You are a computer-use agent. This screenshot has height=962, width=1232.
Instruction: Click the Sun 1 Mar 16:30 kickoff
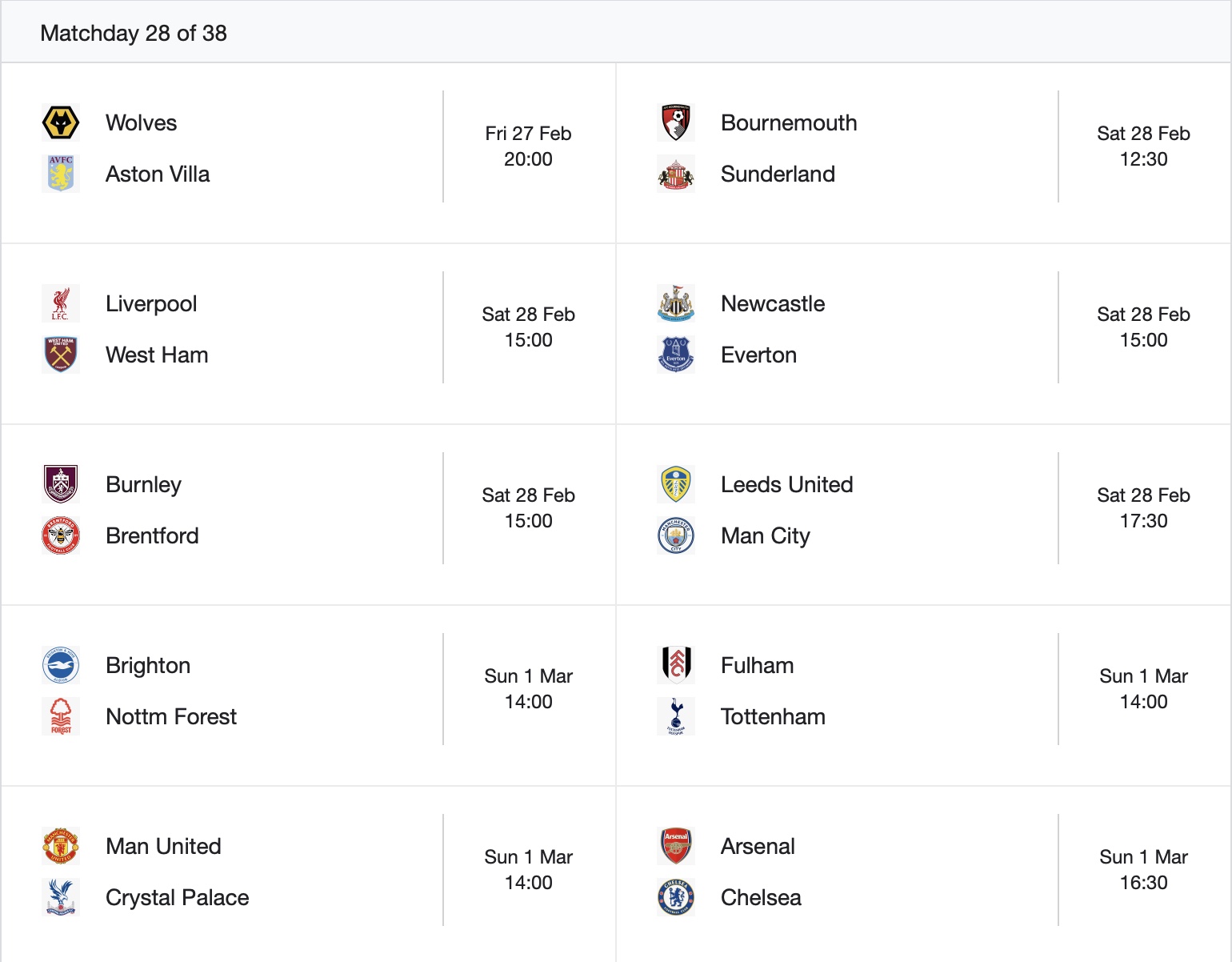pos(1143,870)
